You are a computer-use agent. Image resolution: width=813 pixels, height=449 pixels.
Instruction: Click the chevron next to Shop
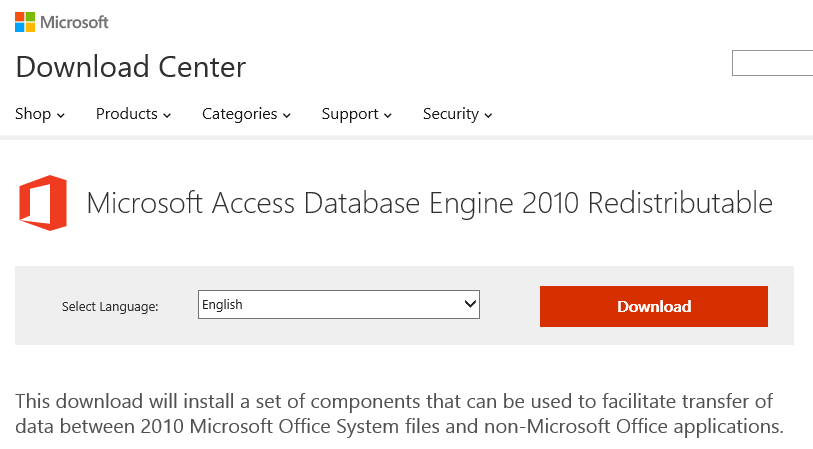point(61,116)
